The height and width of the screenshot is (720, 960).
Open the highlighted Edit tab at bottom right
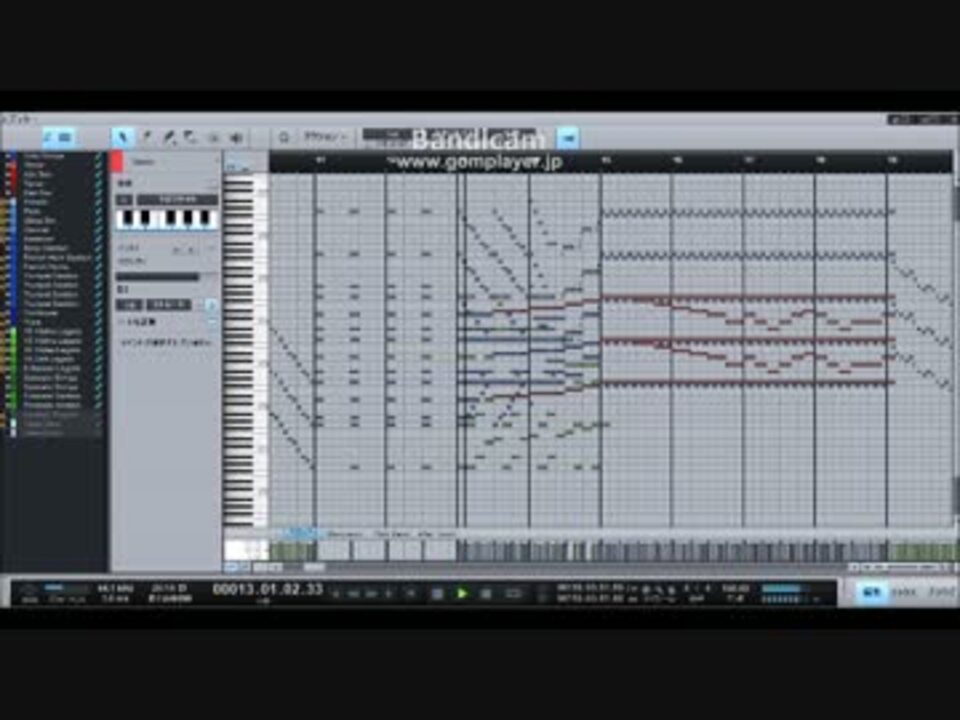pos(871,592)
